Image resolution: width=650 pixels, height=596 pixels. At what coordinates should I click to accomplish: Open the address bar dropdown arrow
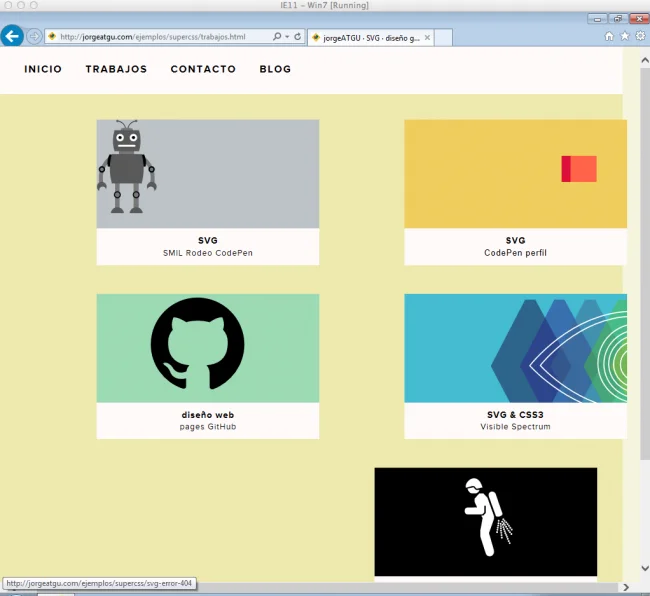pos(287,37)
